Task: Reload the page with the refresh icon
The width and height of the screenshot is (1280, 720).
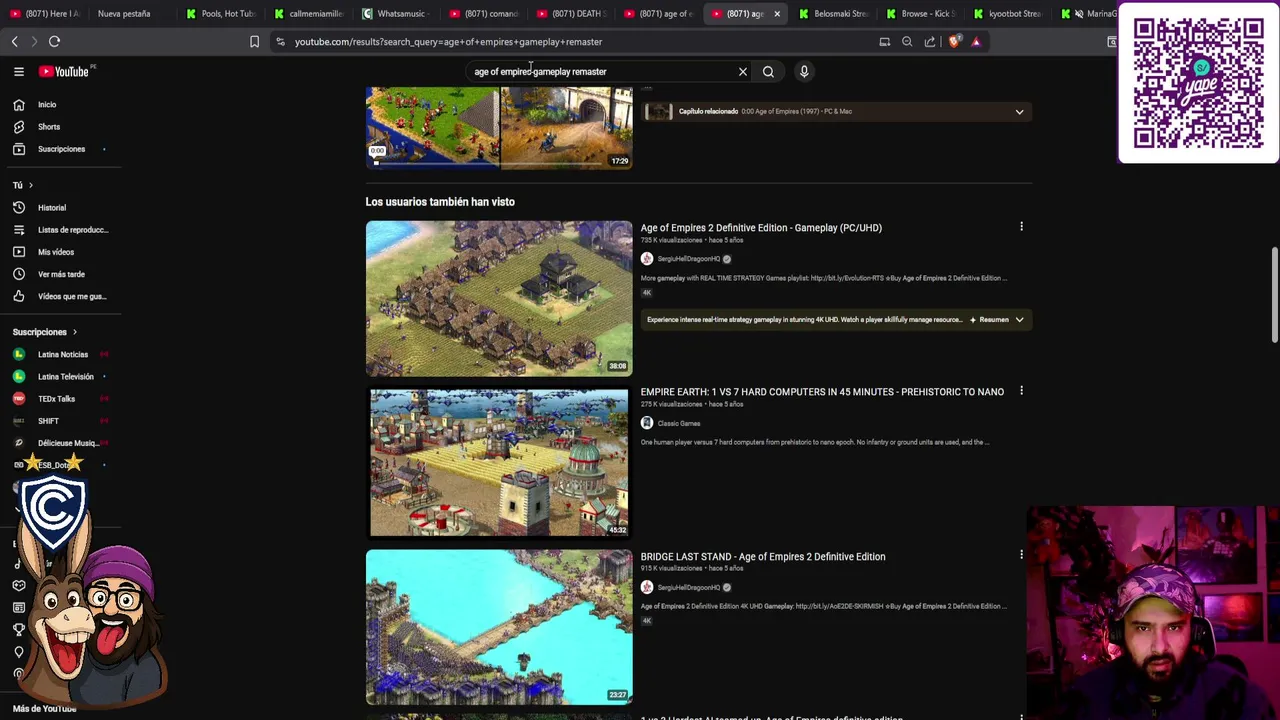Action: [x=54, y=41]
